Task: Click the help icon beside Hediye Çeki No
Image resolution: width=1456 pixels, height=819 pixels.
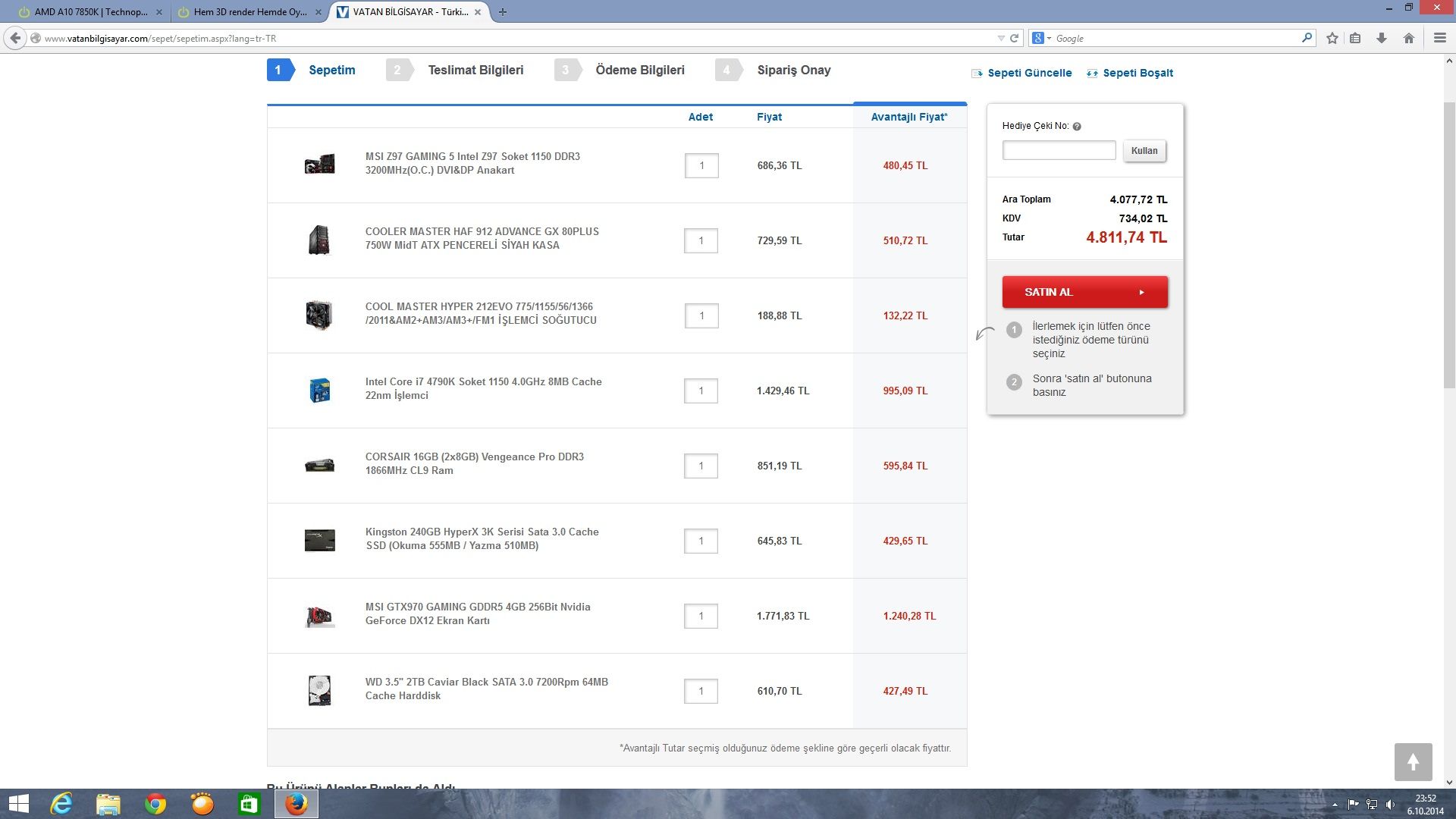Action: (x=1077, y=127)
